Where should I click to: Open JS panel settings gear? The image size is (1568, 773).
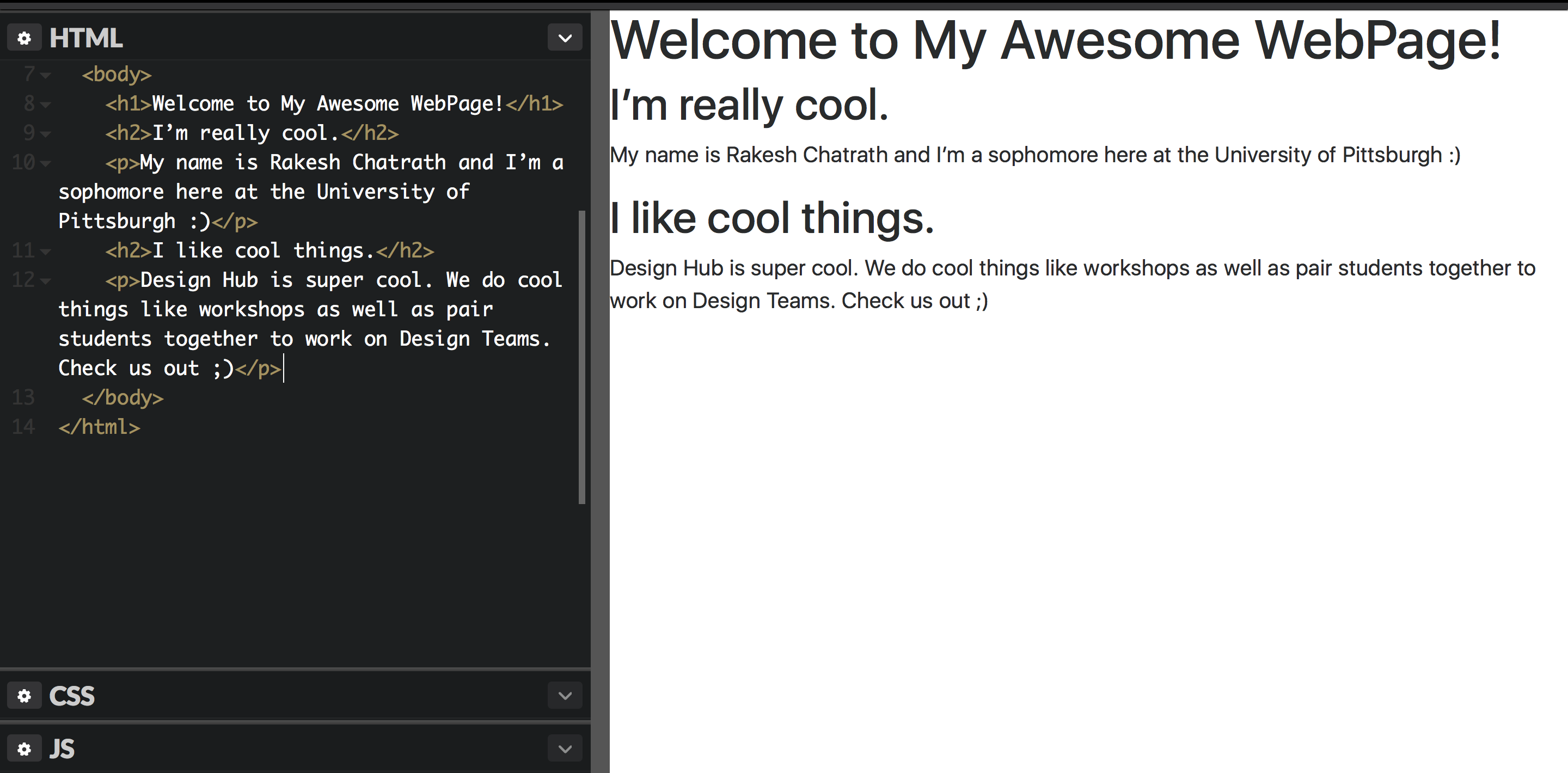click(x=24, y=749)
